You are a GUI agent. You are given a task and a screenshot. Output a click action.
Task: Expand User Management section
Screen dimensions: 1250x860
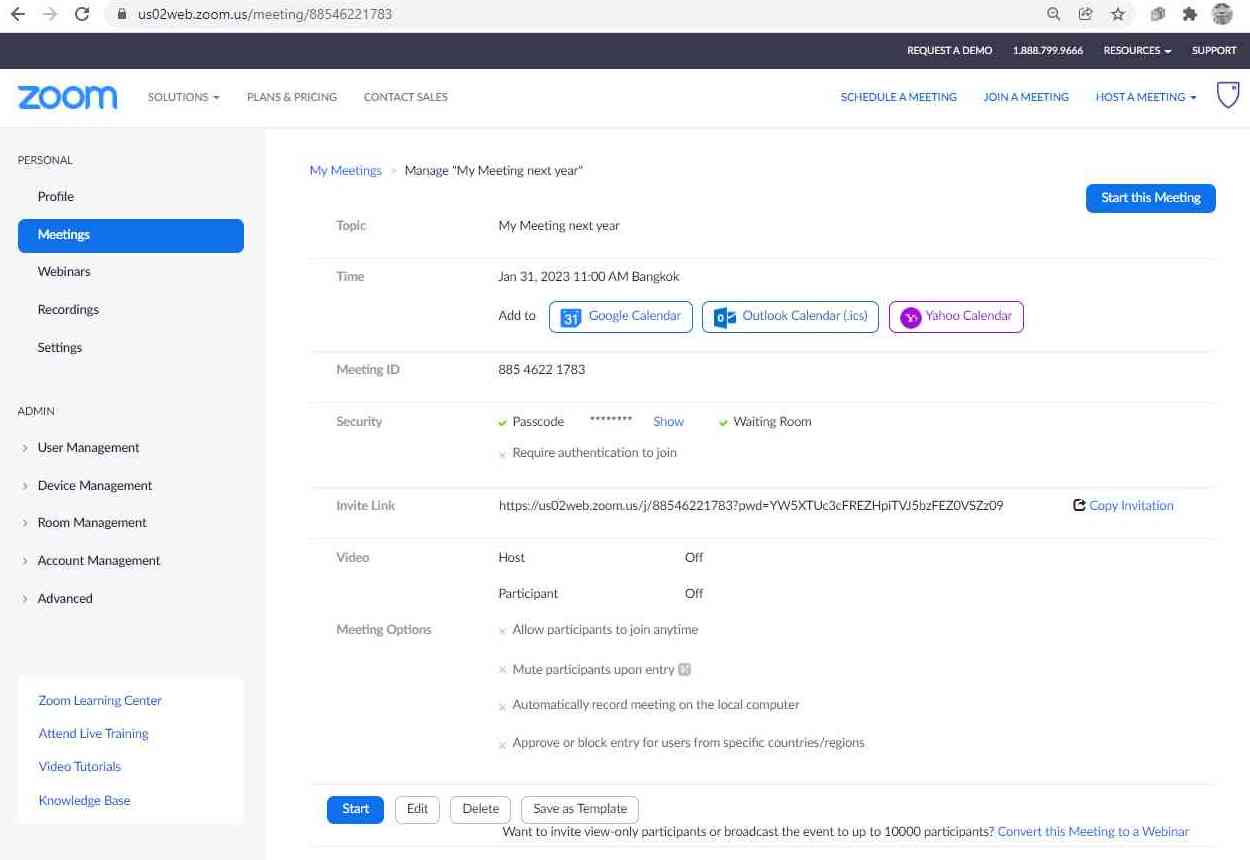pyautogui.click(x=88, y=448)
